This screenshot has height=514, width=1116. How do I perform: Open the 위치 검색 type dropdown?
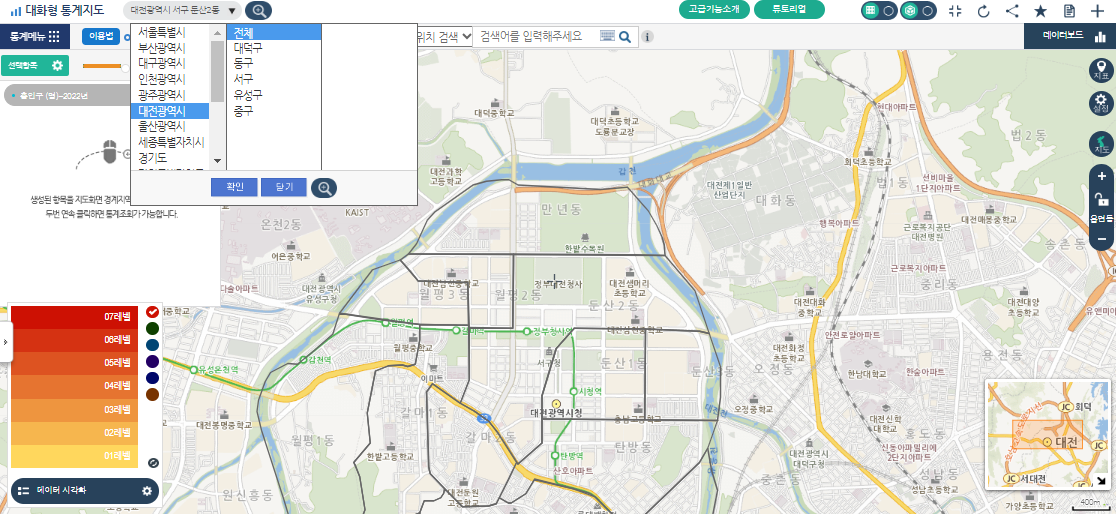coord(443,36)
